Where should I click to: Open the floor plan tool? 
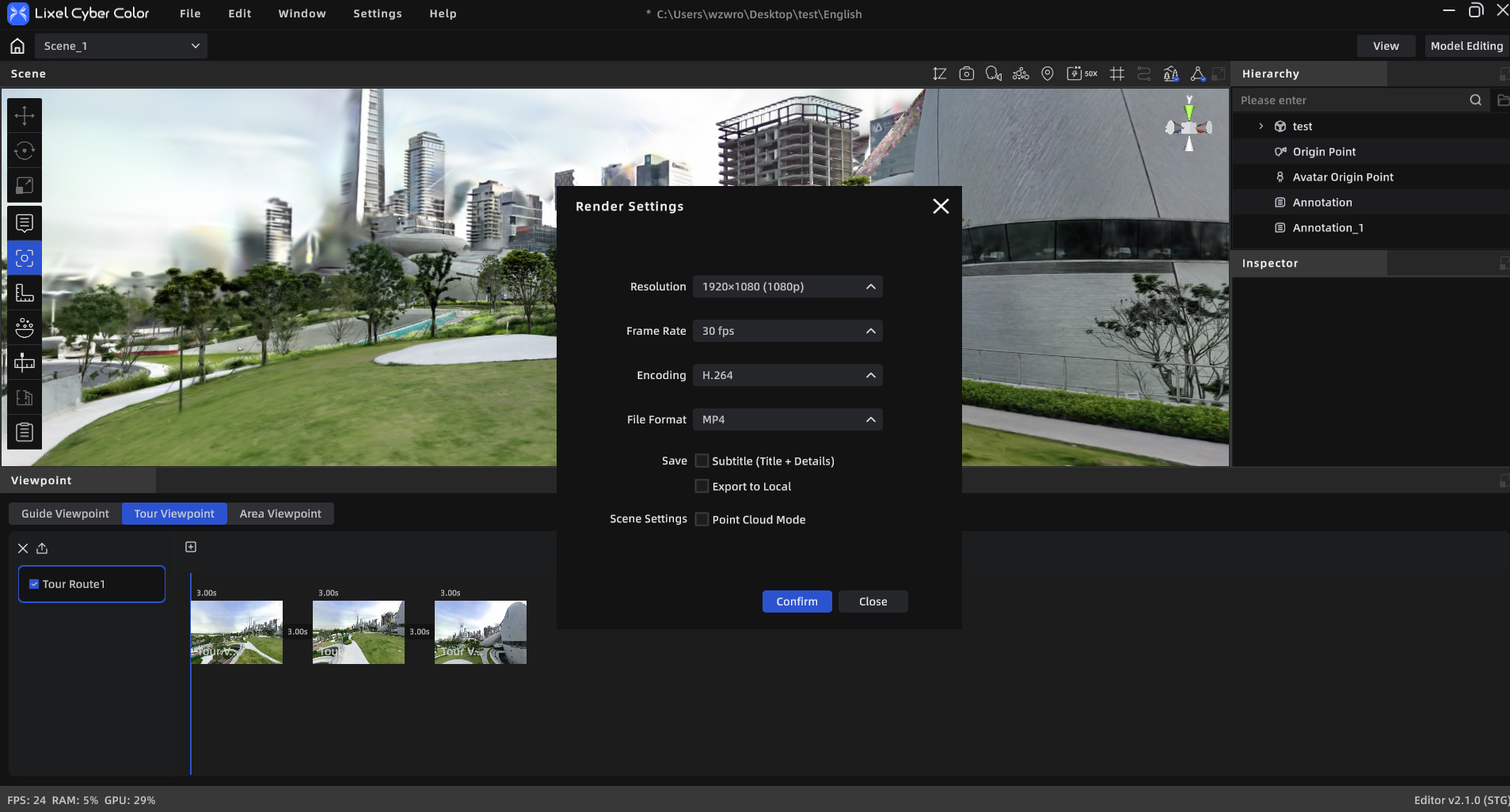click(x=25, y=397)
